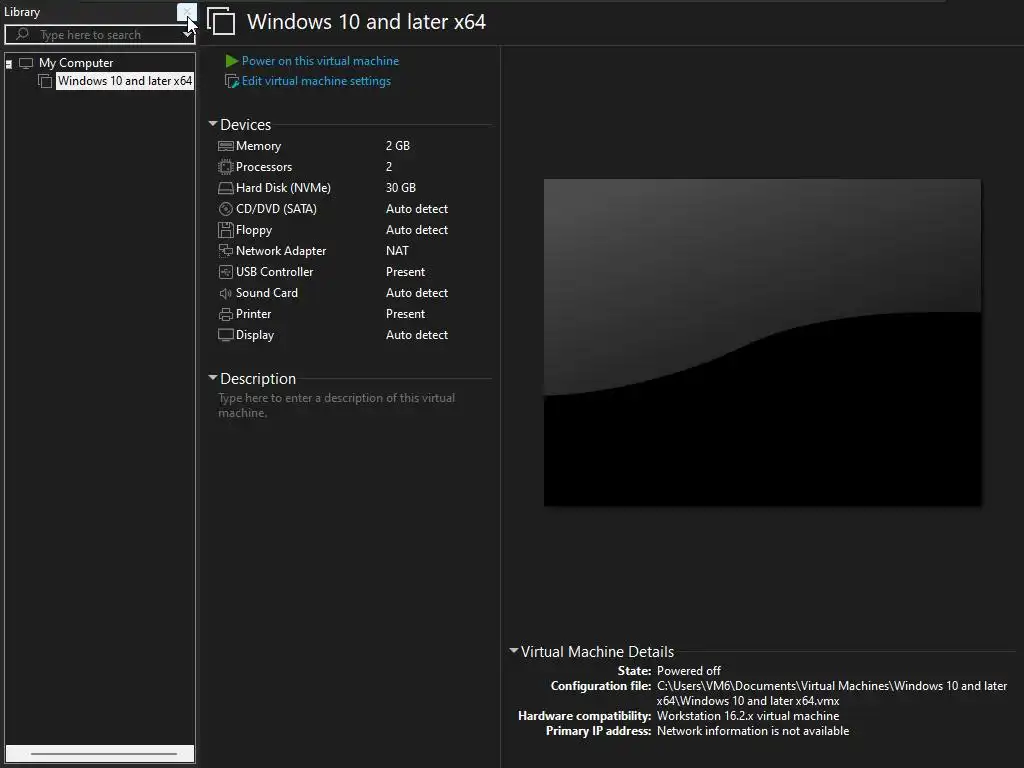Click the large VM icon in title header
The height and width of the screenshot is (768, 1024).
(x=221, y=21)
